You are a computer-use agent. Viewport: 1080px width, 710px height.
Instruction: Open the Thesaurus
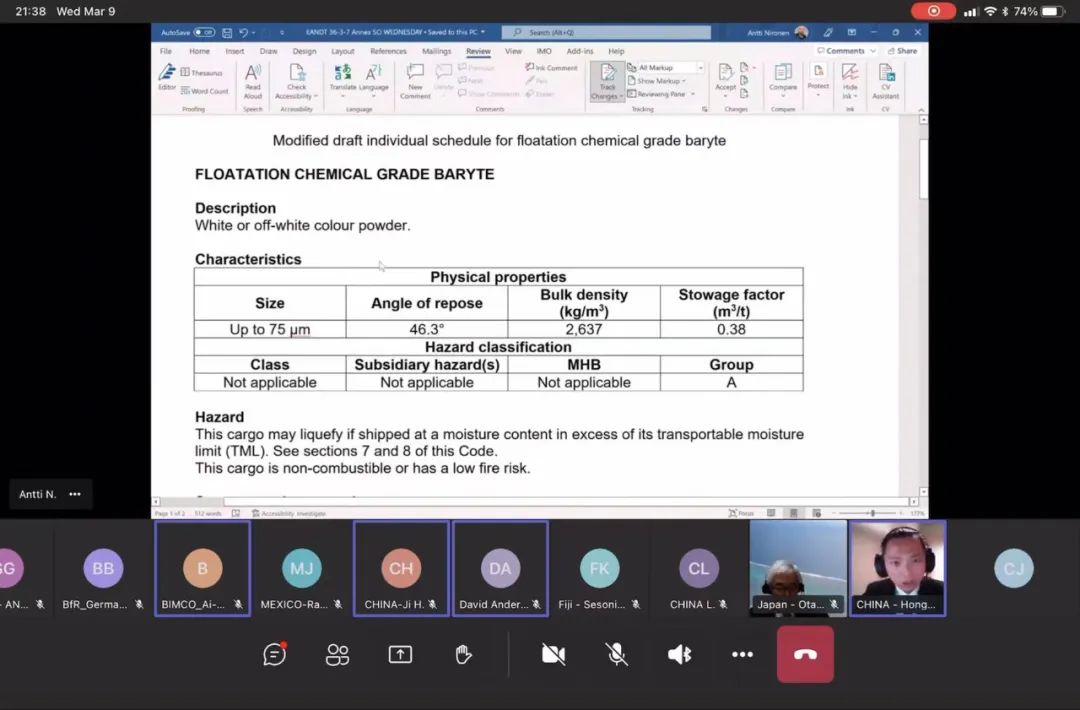201,72
